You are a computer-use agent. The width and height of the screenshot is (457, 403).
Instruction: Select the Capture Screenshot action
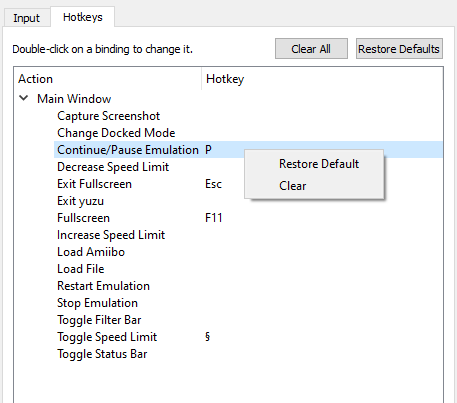click(108, 116)
